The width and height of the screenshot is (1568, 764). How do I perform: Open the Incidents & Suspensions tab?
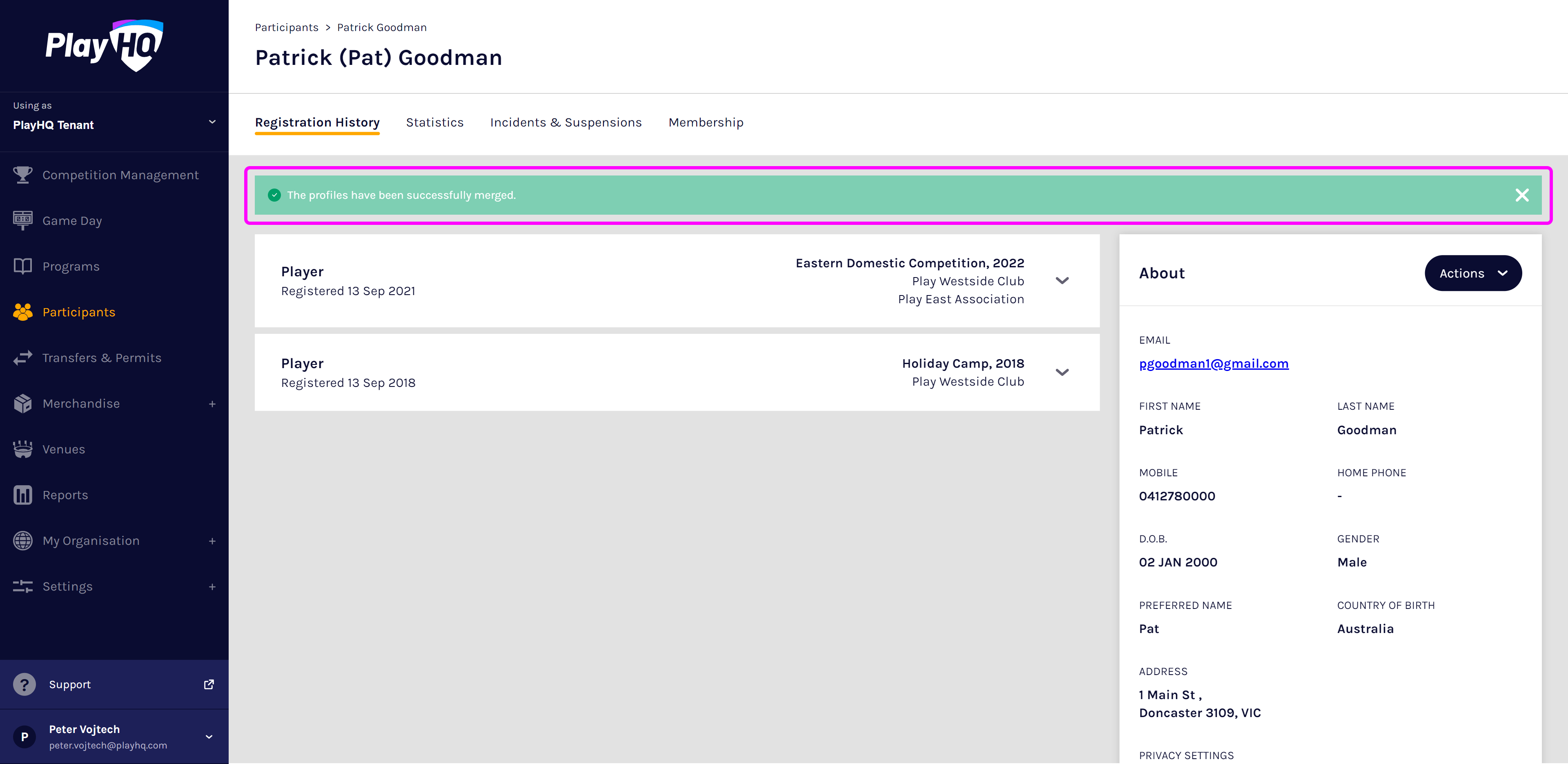(x=566, y=122)
